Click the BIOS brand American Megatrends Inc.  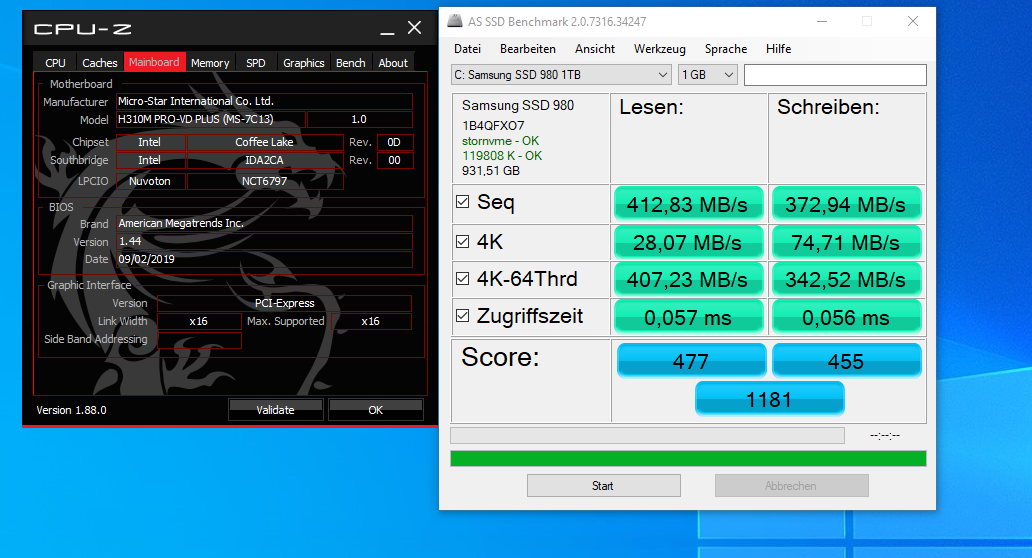[265, 224]
